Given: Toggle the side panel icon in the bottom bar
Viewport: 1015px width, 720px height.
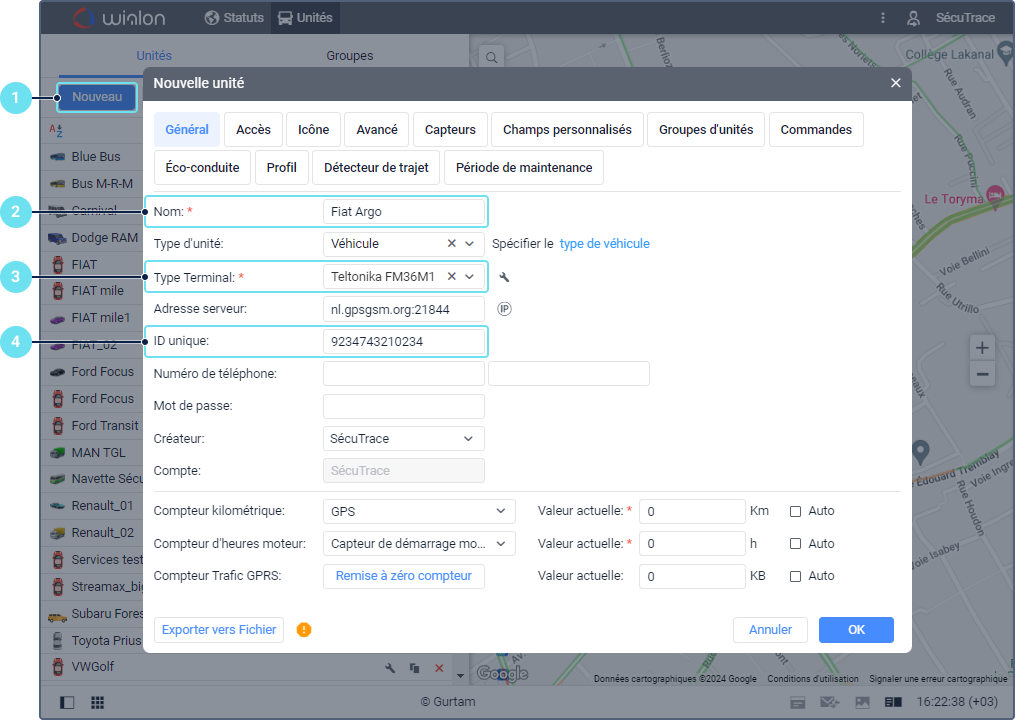Looking at the screenshot, I should (x=67, y=703).
